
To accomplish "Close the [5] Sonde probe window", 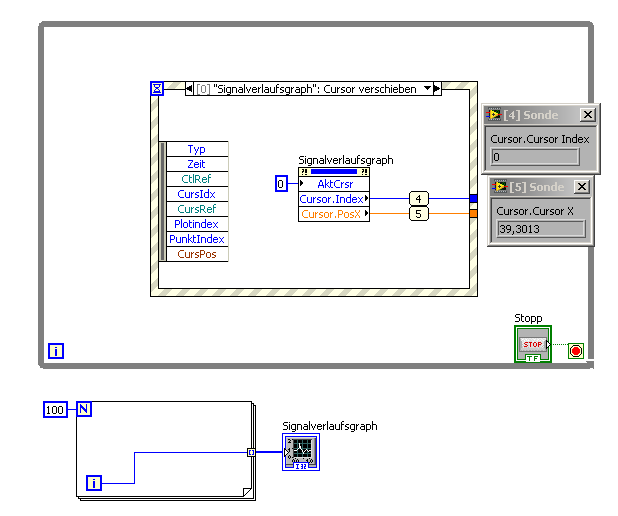I will (x=582, y=186).
